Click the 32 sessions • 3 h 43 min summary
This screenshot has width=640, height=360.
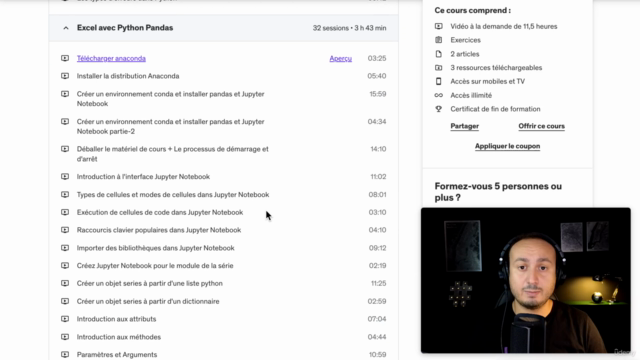pos(349,28)
